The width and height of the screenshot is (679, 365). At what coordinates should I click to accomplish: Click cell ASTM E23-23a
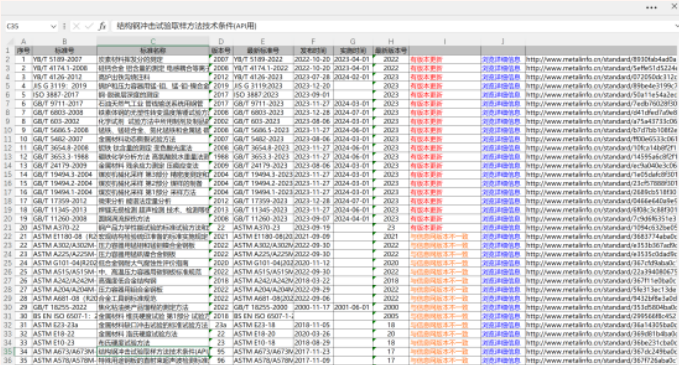[65, 325]
